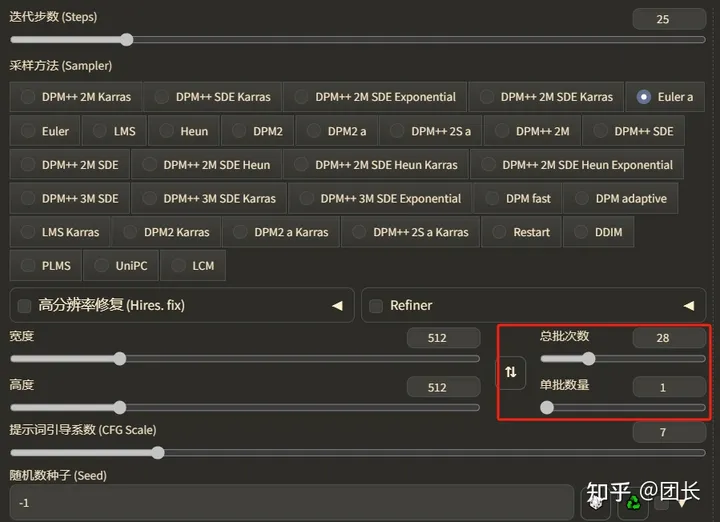
Task: Click the CFG Scale slider handle
Action: pyautogui.click(x=158, y=453)
